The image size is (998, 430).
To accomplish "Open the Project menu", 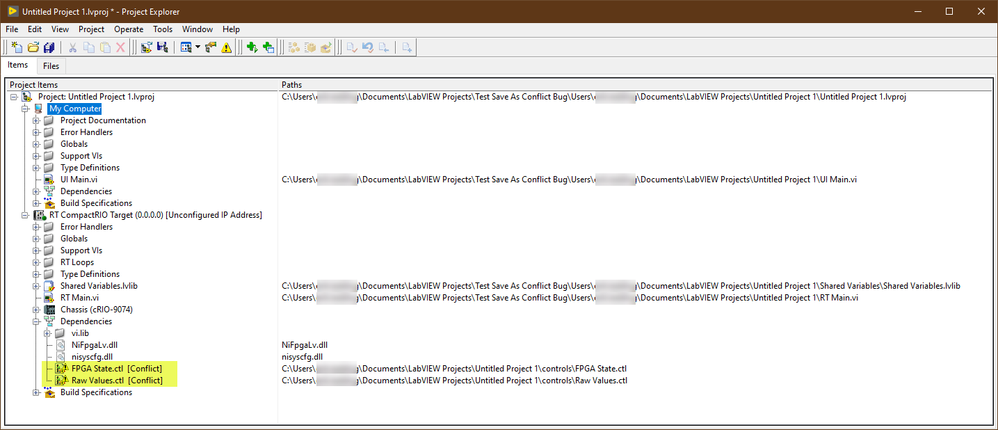I will point(91,29).
